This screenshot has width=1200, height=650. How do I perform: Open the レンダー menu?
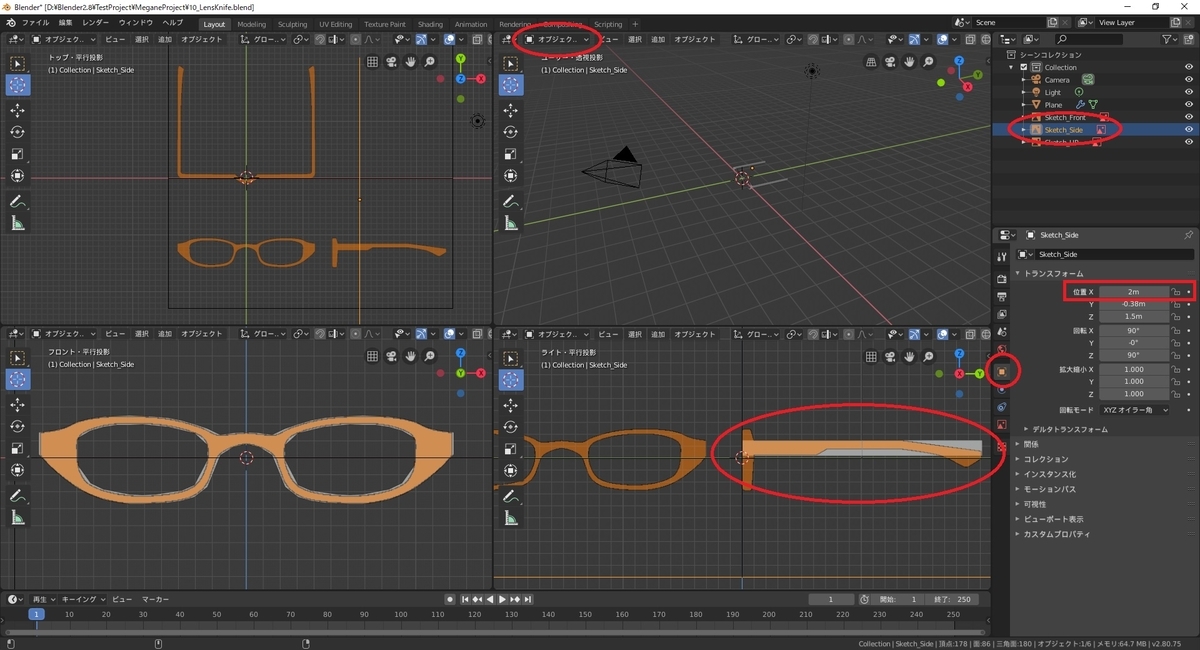tap(96, 23)
